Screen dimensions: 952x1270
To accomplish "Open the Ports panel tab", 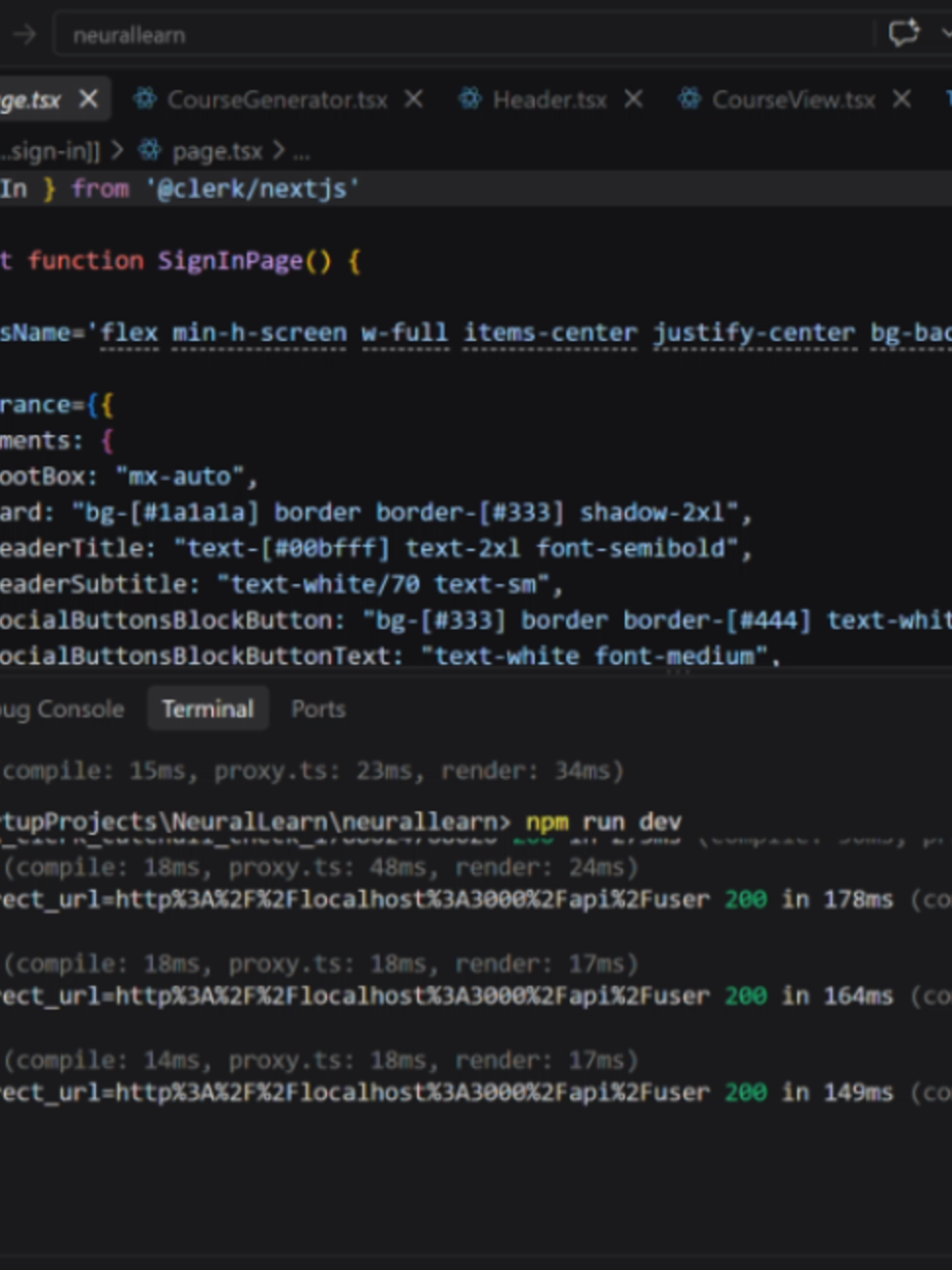I will [x=318, y=709].
